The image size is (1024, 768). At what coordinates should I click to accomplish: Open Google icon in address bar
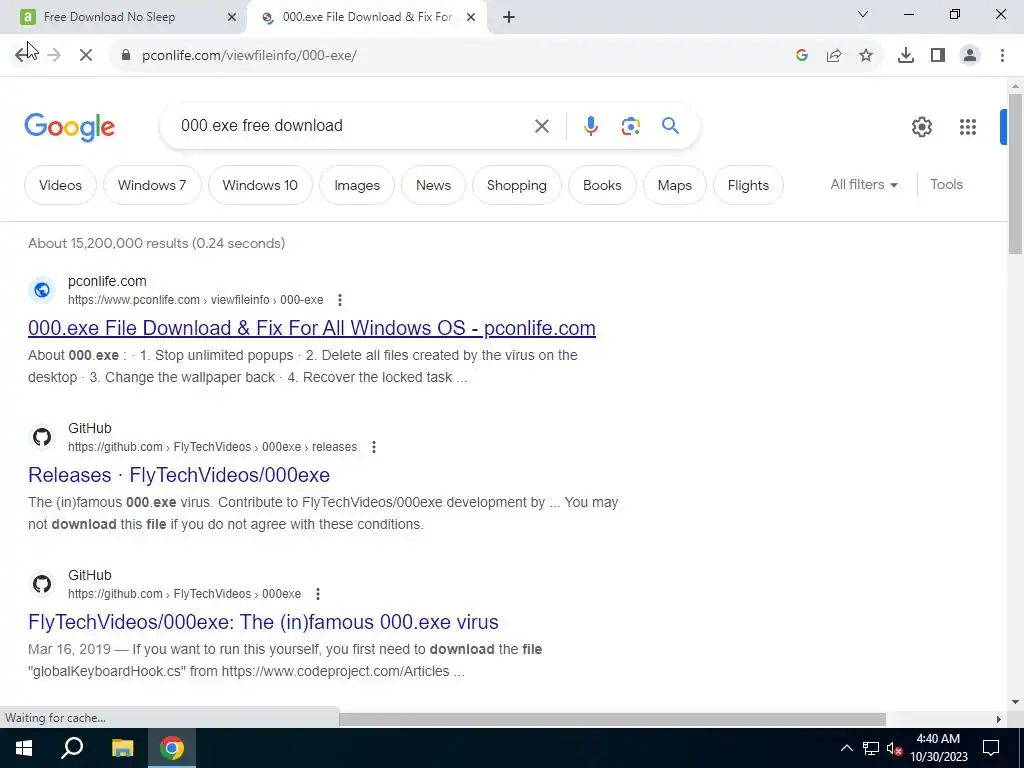click(x=802, y=55)
